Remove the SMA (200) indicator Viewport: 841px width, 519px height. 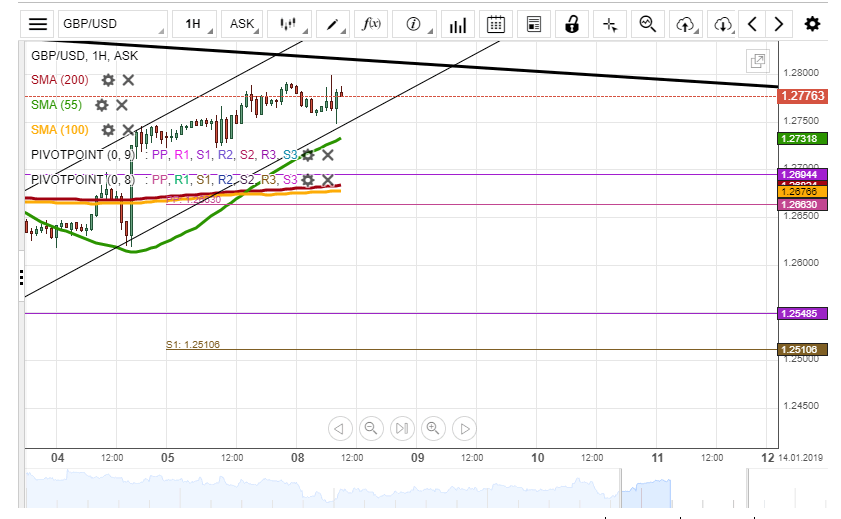pos(128,80)
